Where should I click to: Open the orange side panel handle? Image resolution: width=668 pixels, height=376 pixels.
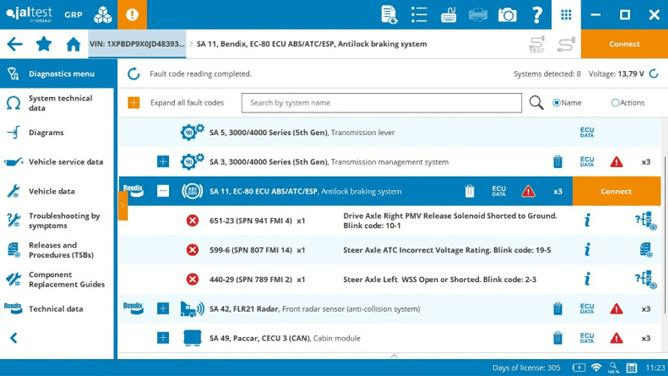pos(123,206)
